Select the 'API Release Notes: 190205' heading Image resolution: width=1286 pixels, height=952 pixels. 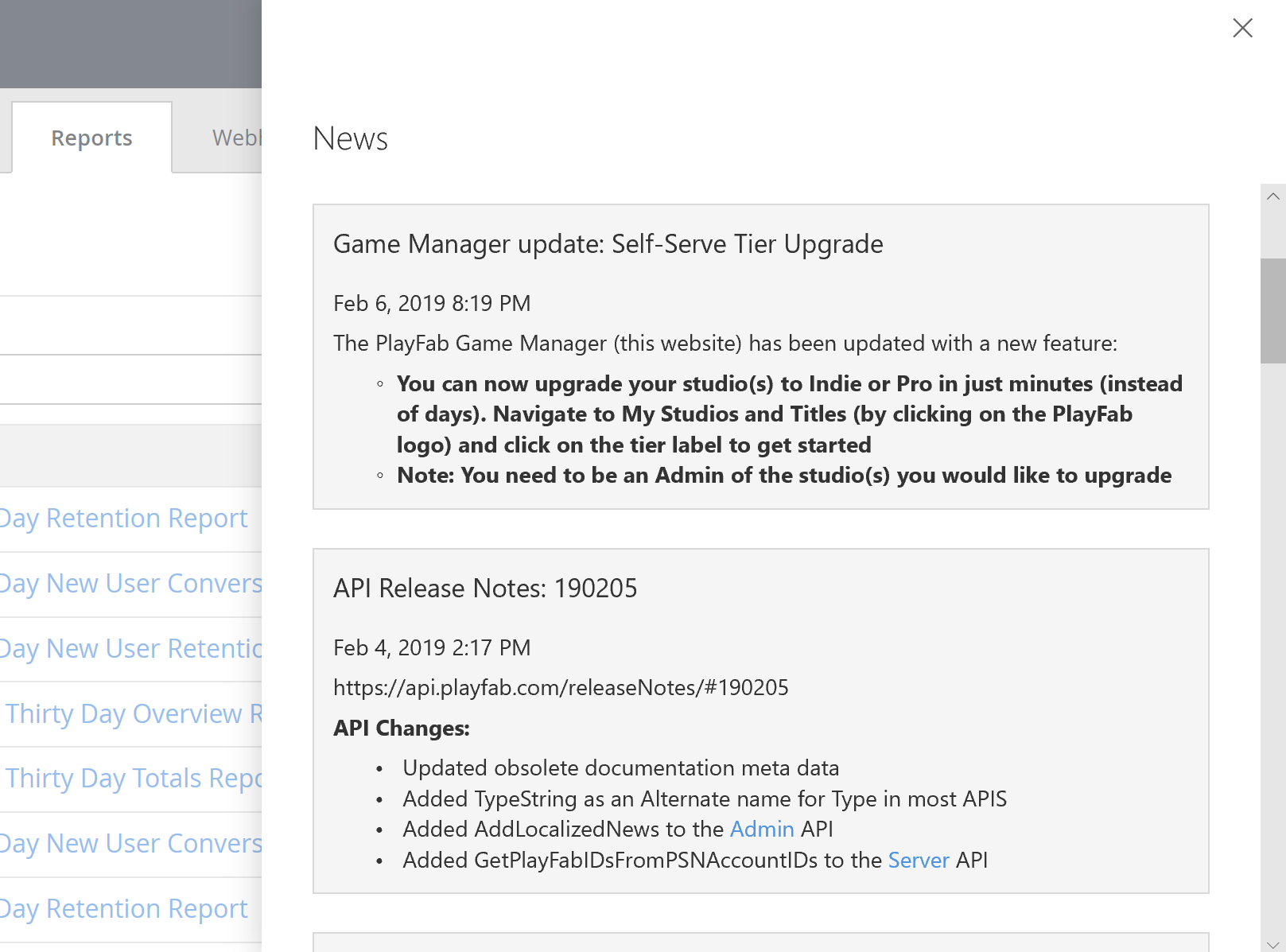[x=485, y=589]
